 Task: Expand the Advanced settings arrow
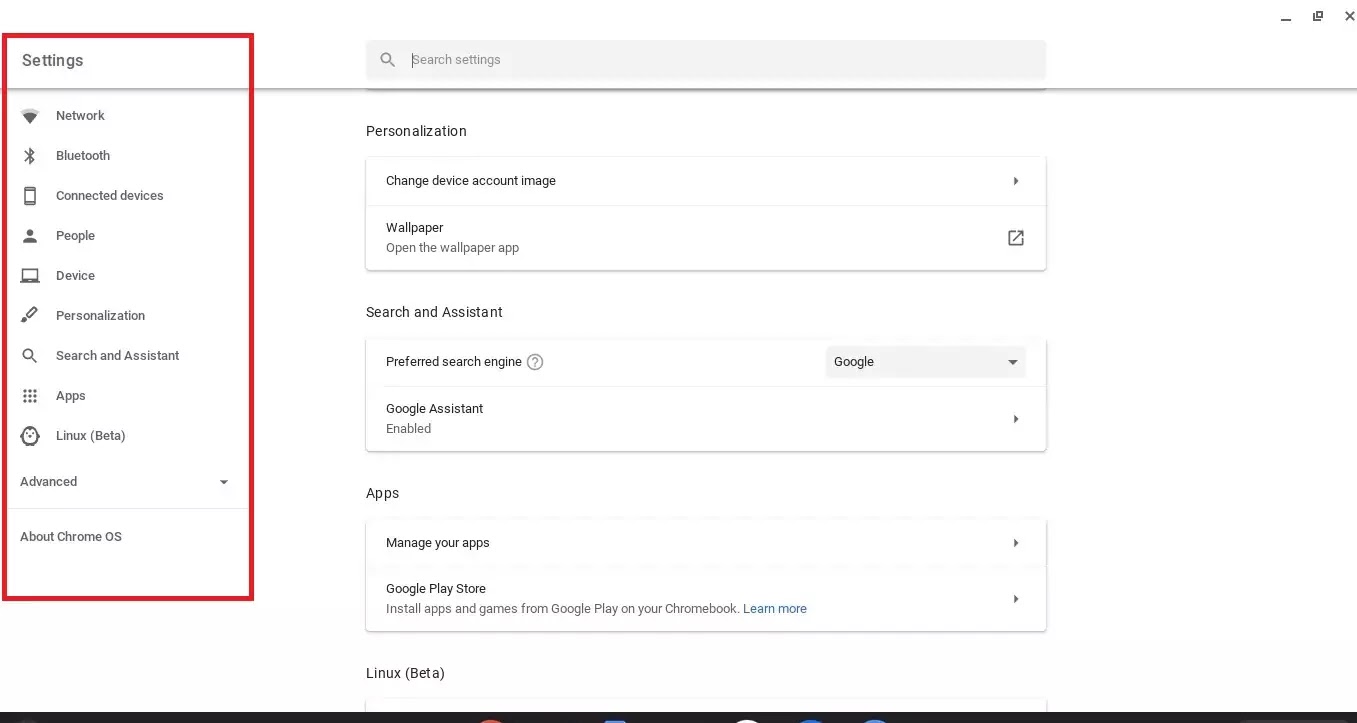tap(224, 482)
